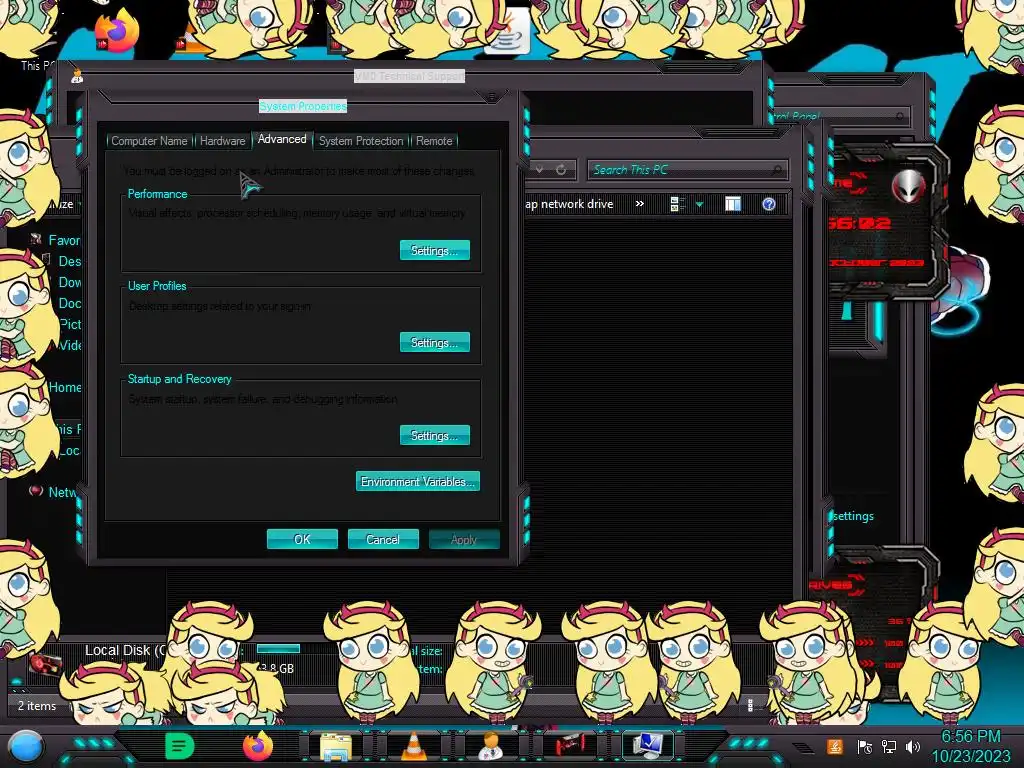Change the Explorer view layout icon
The width and height of the screenshot is (1024, 768).
pyautogui.click(x=677, y=204)
